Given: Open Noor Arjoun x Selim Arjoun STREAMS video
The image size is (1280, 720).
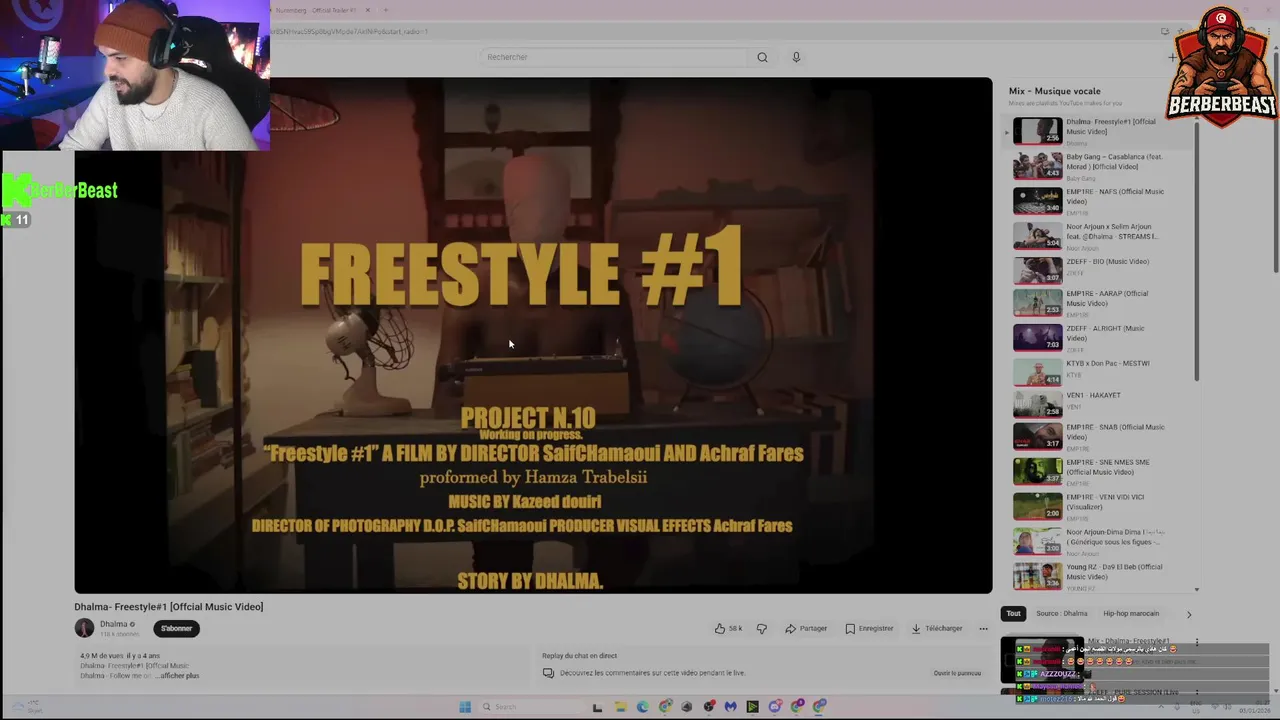Looking at the screenshot, I should point(1100,235).
